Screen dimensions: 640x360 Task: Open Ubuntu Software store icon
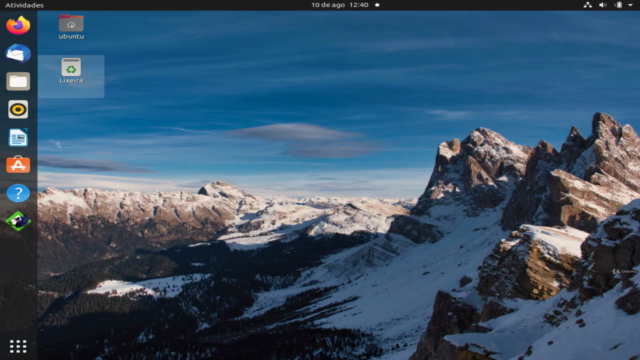click(x=18, y=165)
